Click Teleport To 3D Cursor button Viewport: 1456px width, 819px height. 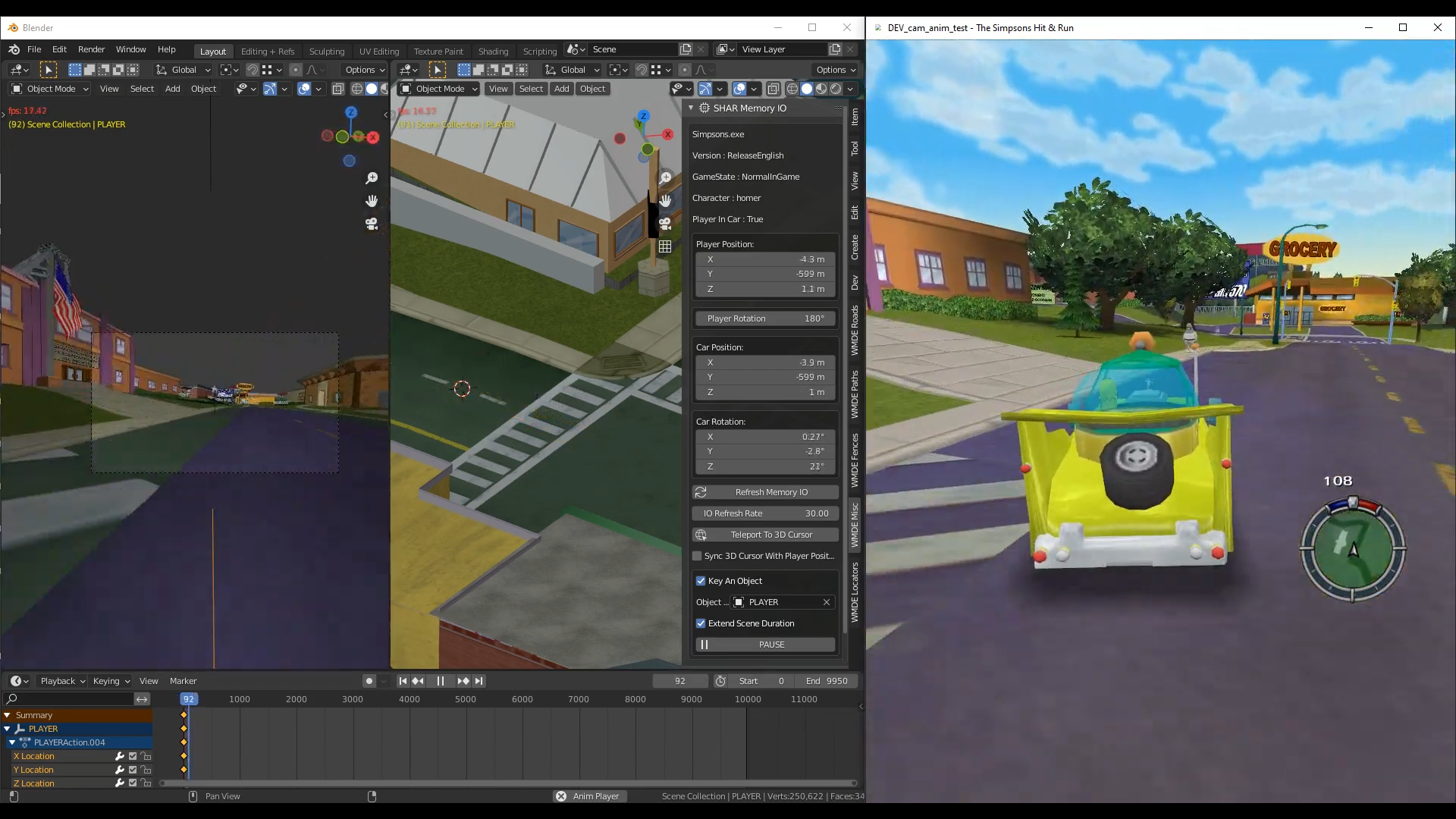765,535
